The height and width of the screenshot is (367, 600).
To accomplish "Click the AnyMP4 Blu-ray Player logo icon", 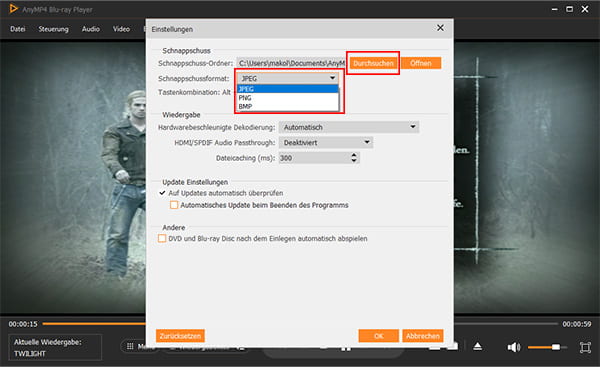I will [x=13, y=9].
